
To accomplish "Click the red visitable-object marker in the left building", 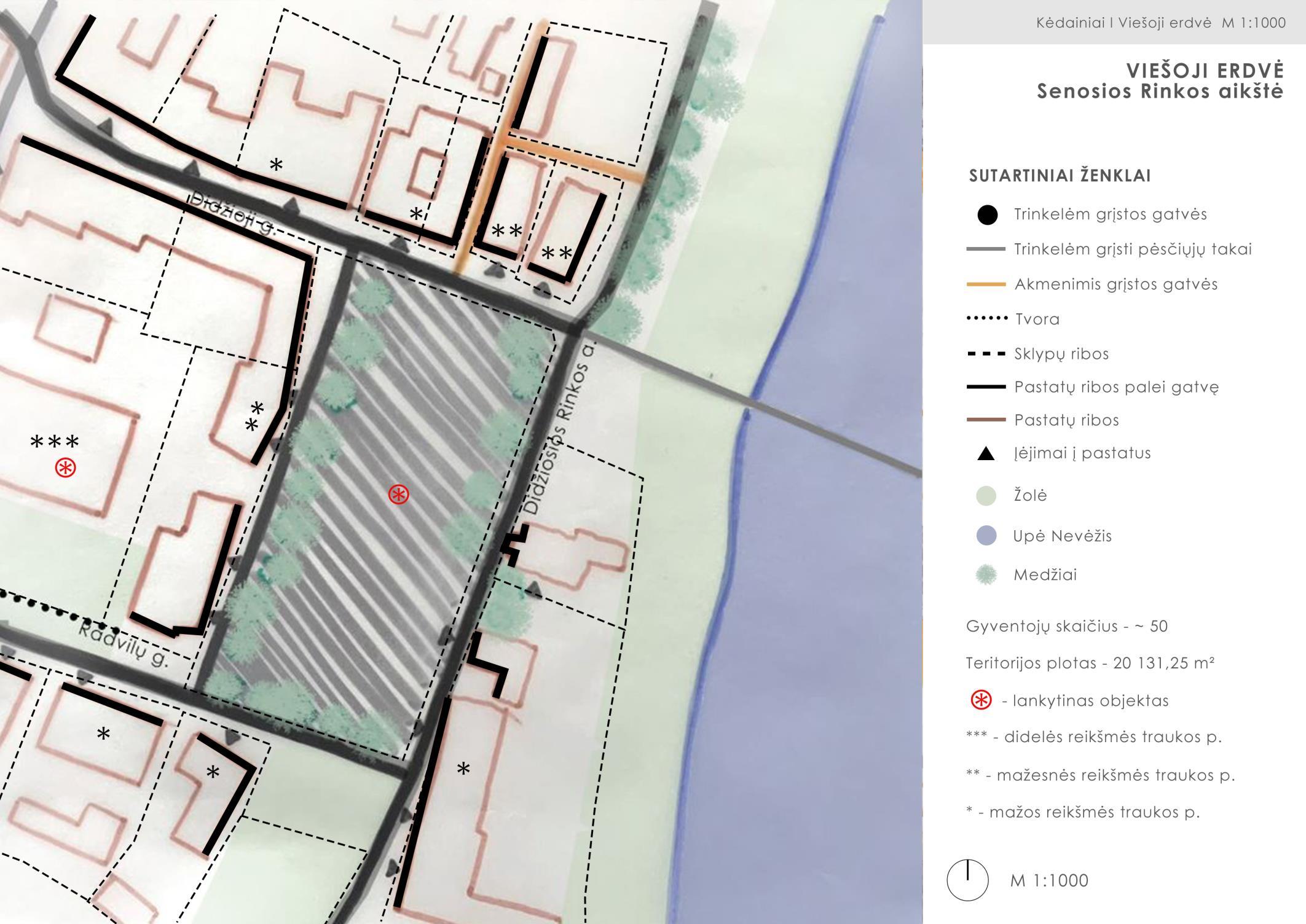I will (x=66, y=468).
